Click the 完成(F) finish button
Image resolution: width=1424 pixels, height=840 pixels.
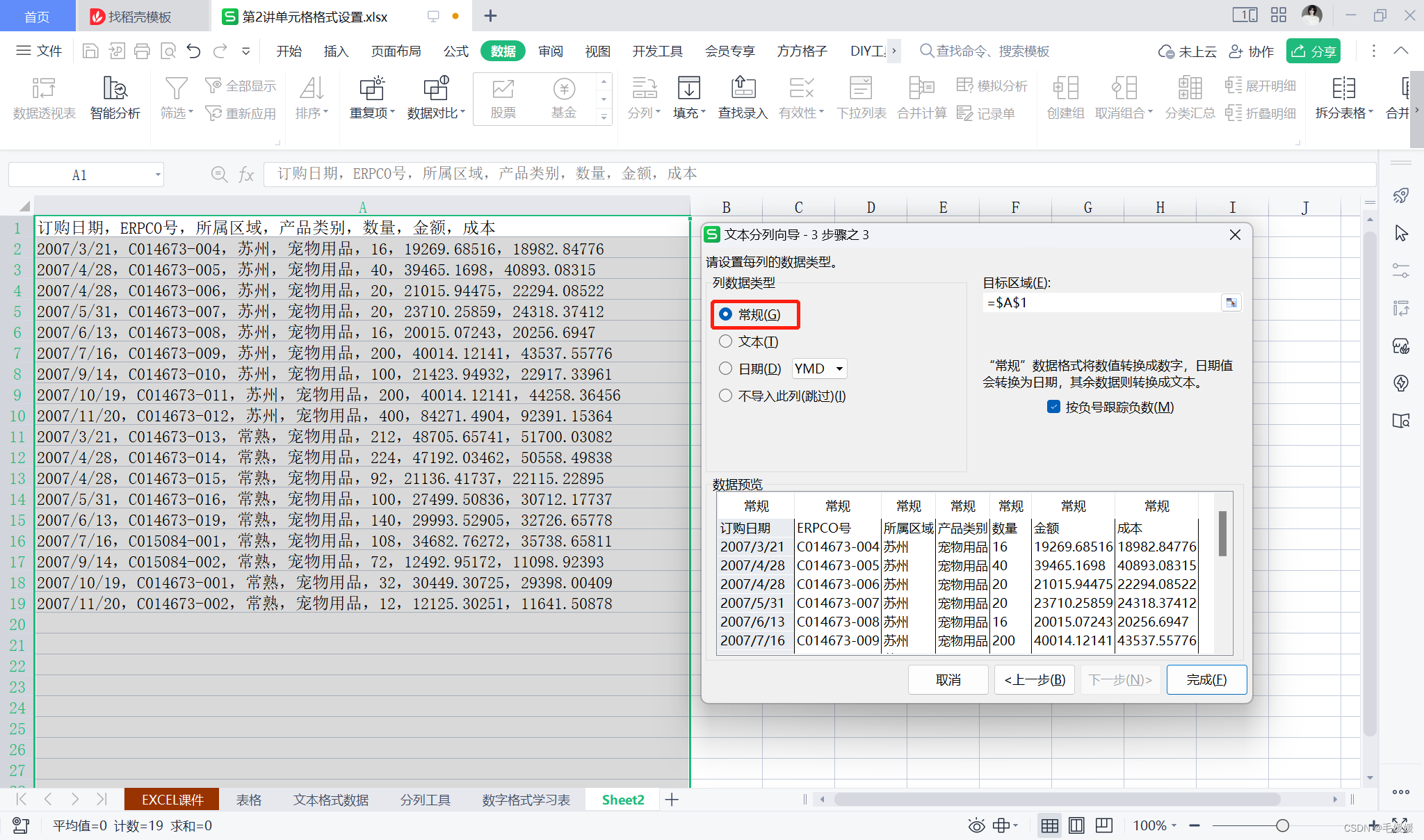(1206, 679)
